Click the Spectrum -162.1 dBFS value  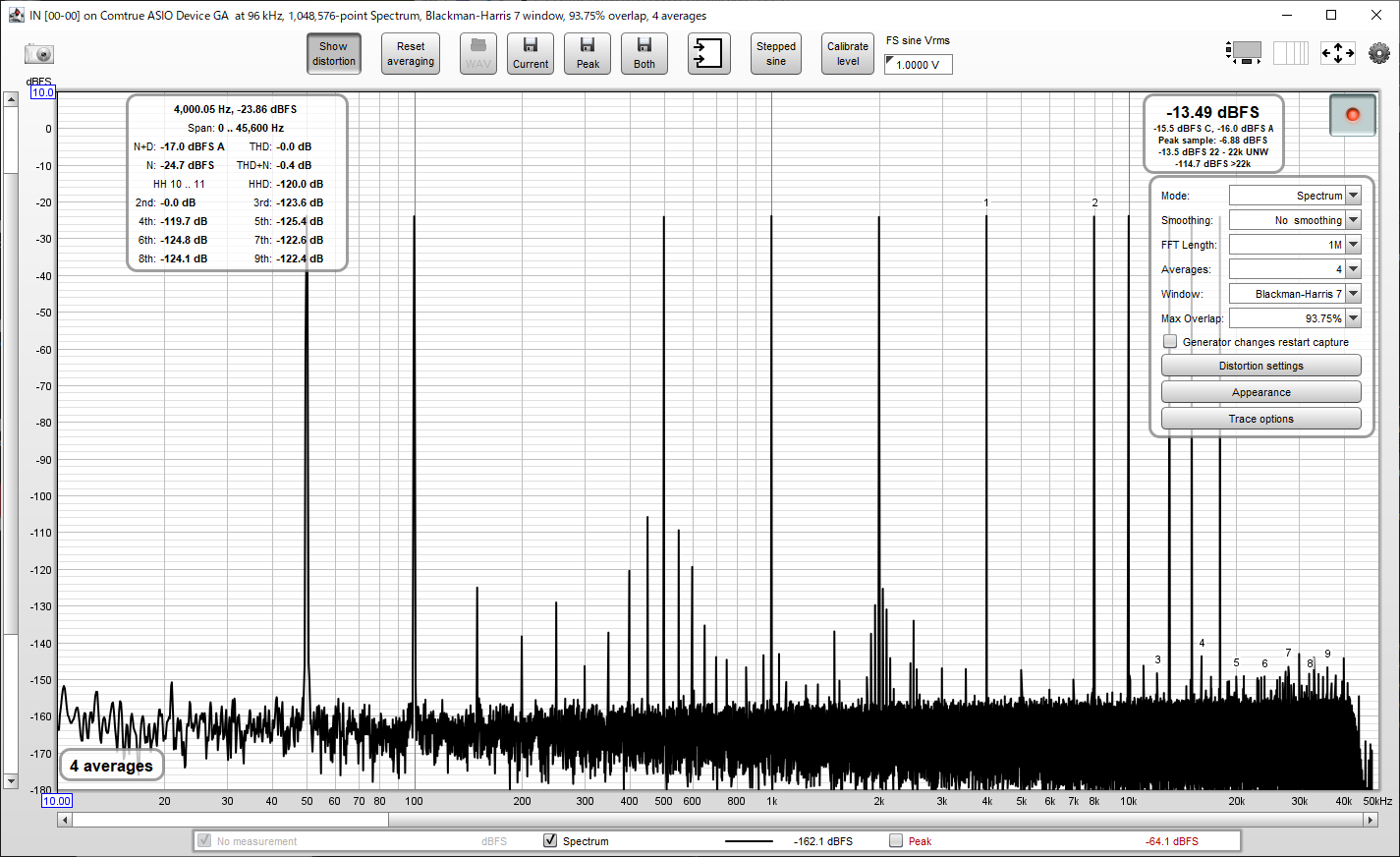tap(823, 841)
